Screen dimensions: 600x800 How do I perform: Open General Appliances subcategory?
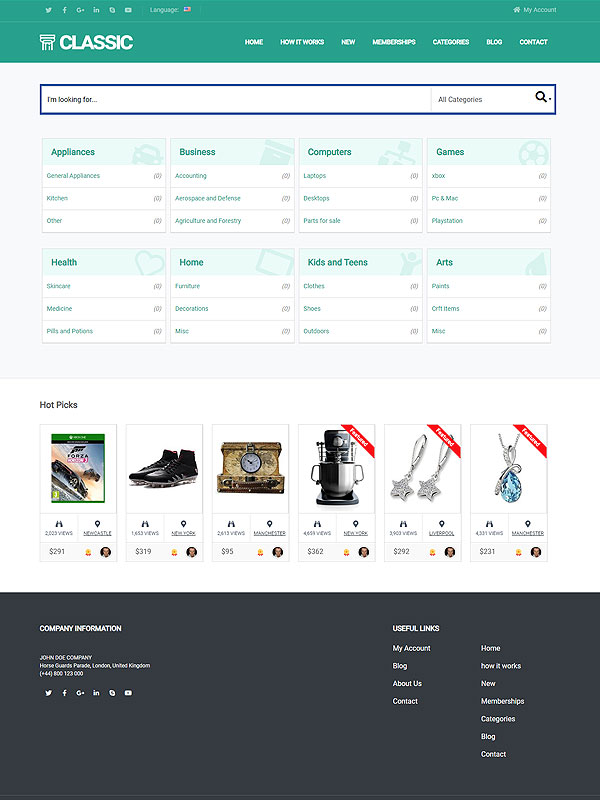73,176
